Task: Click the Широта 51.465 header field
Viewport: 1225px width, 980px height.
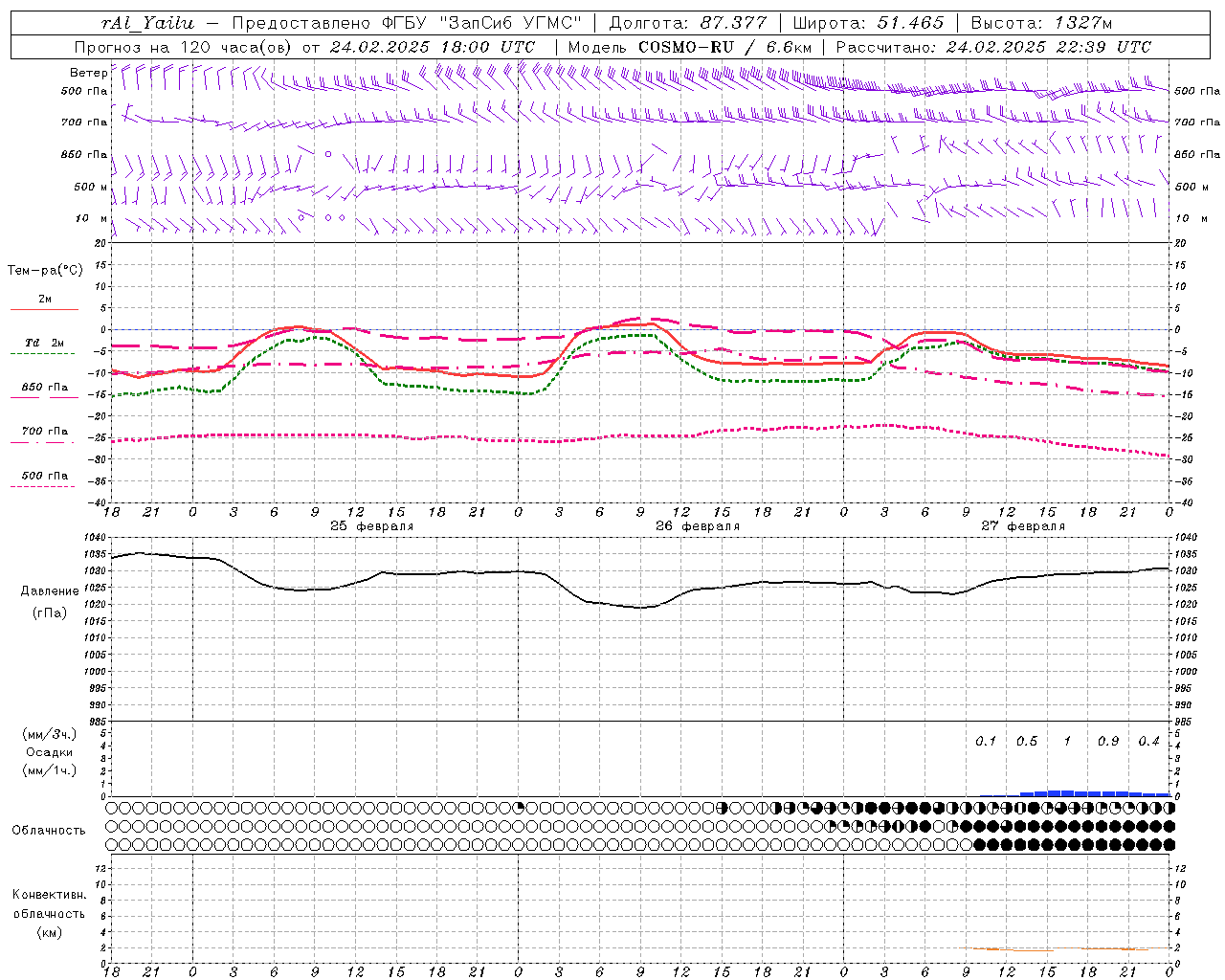Action: (x=868, y=23)
